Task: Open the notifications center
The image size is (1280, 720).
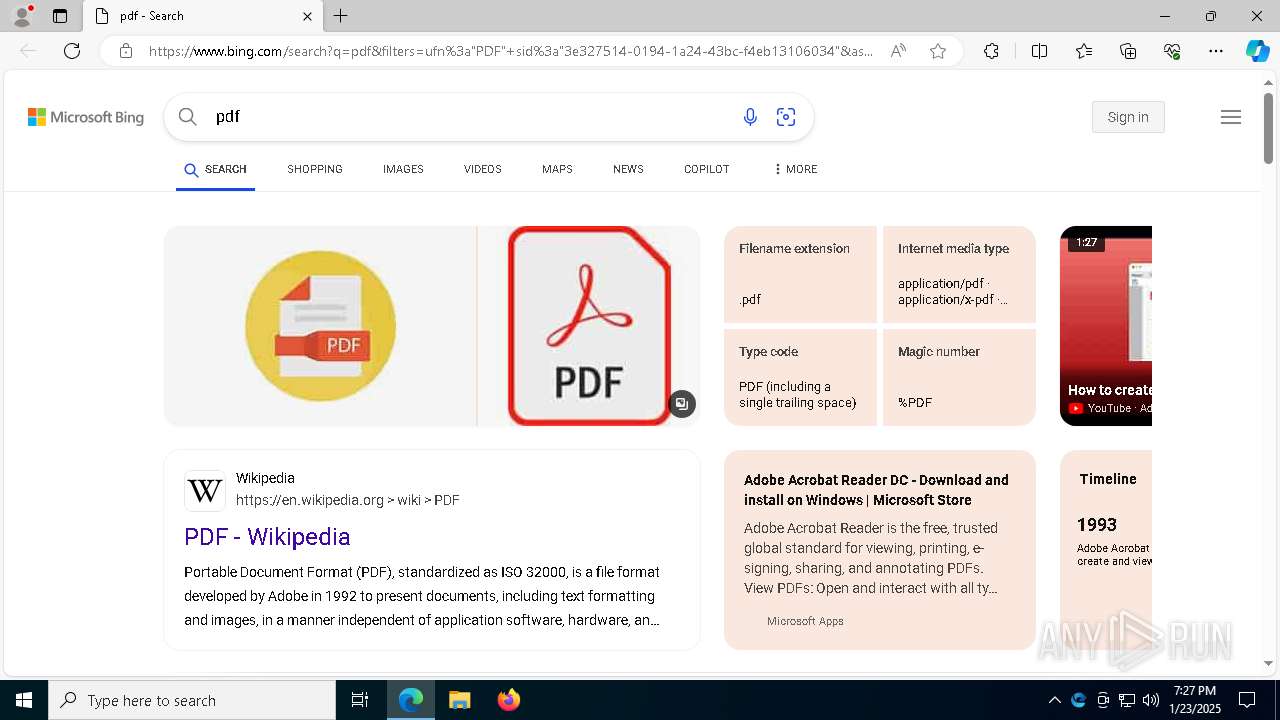Action: tap(1247, 700)
